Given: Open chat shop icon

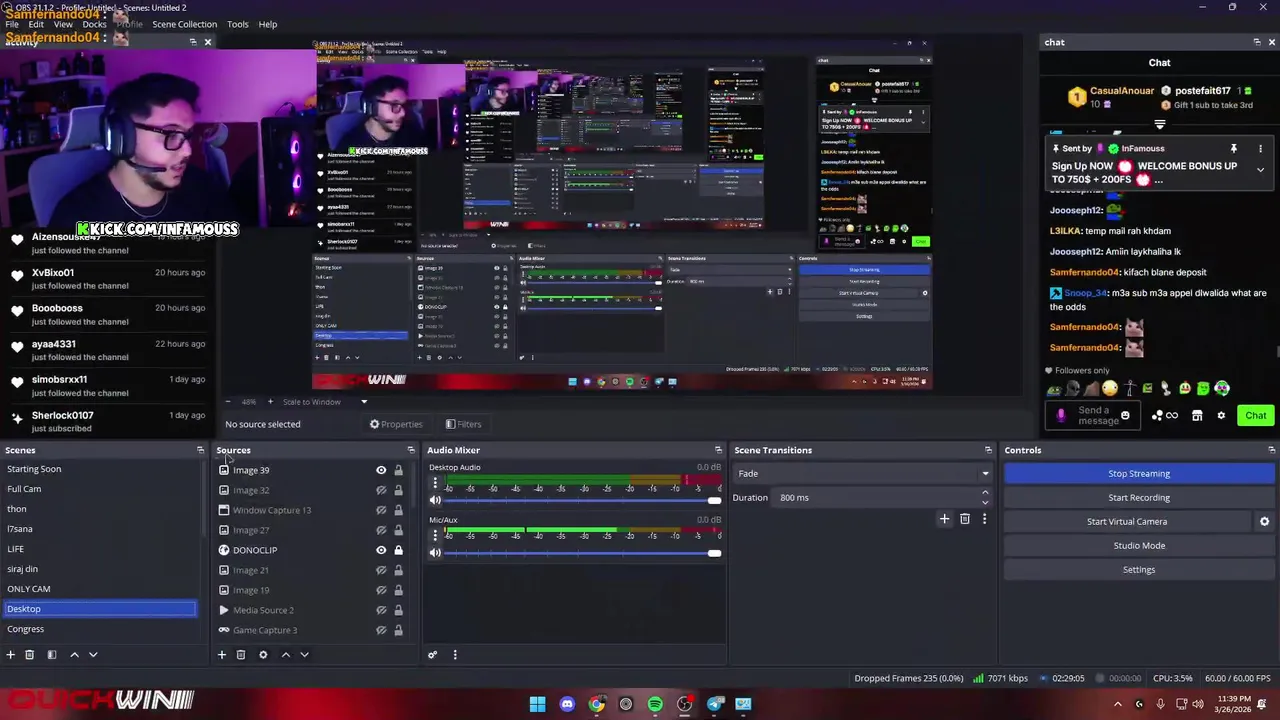Looking at the screenshot, I should (1197, 415).
